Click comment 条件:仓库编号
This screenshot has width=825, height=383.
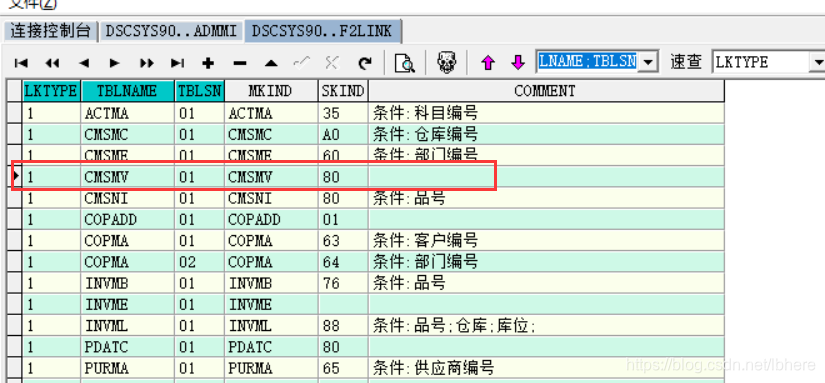425,135
